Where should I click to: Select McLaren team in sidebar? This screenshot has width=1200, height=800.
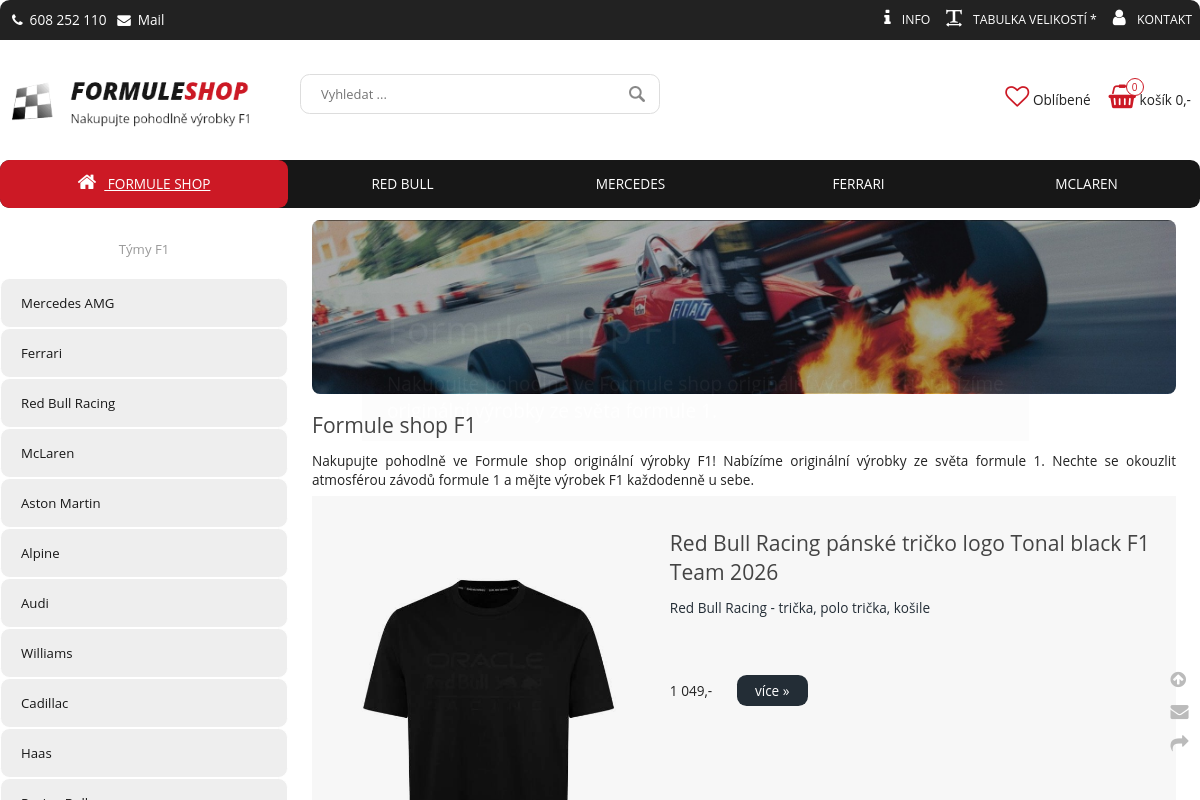pos(144,453)
